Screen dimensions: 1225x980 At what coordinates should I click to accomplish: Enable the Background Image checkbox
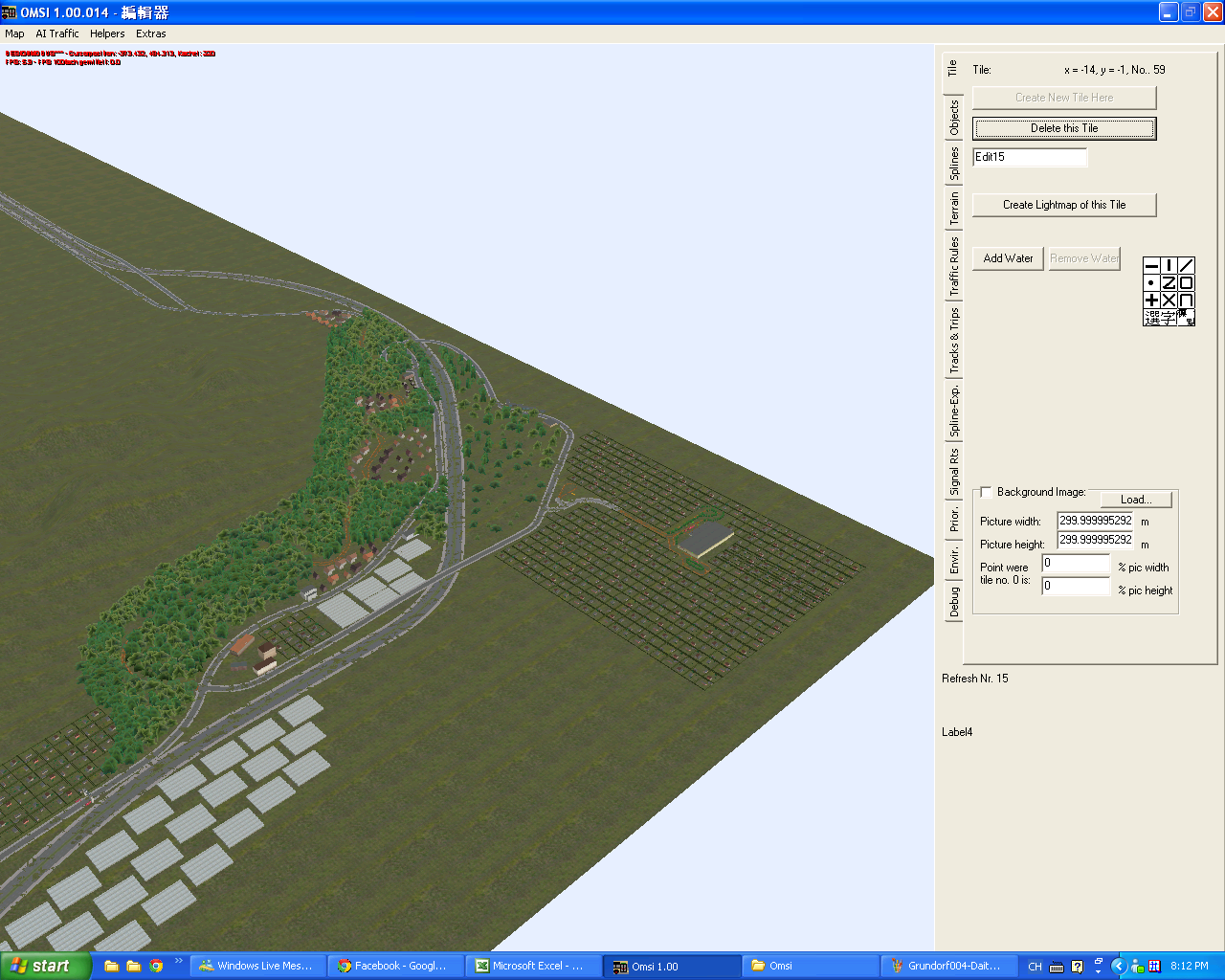click(x=986, y=492)
